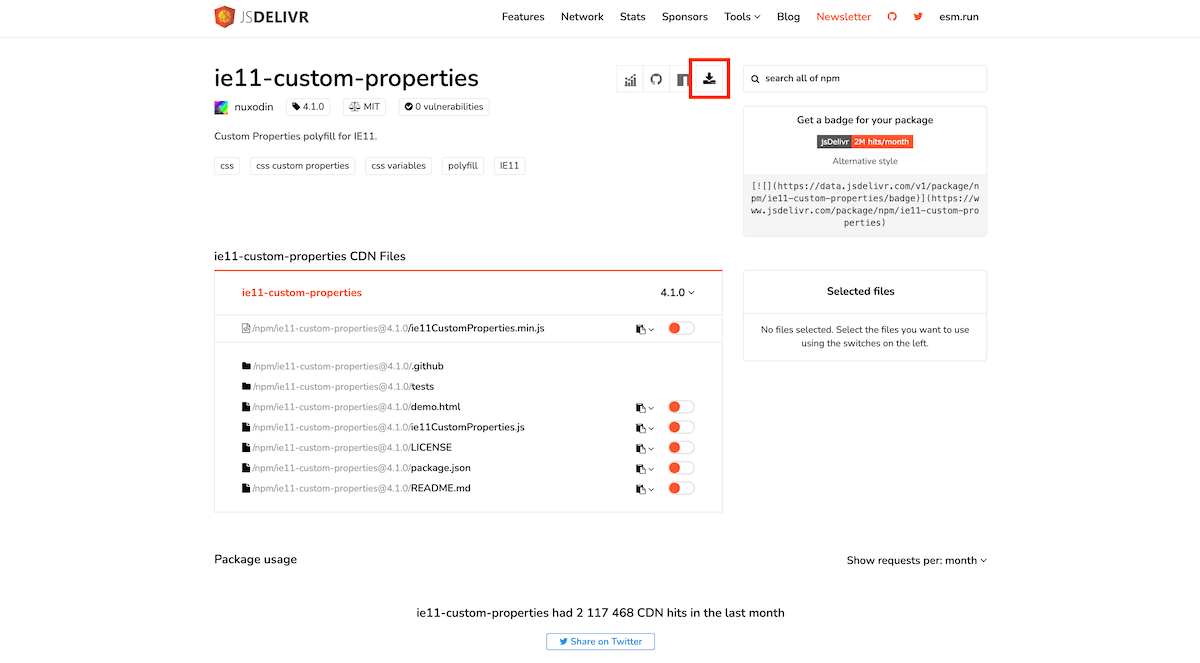Click the 4.1.0 version tag badge
The height and width of the screenshot is (663, 1200).
(308, 107)
